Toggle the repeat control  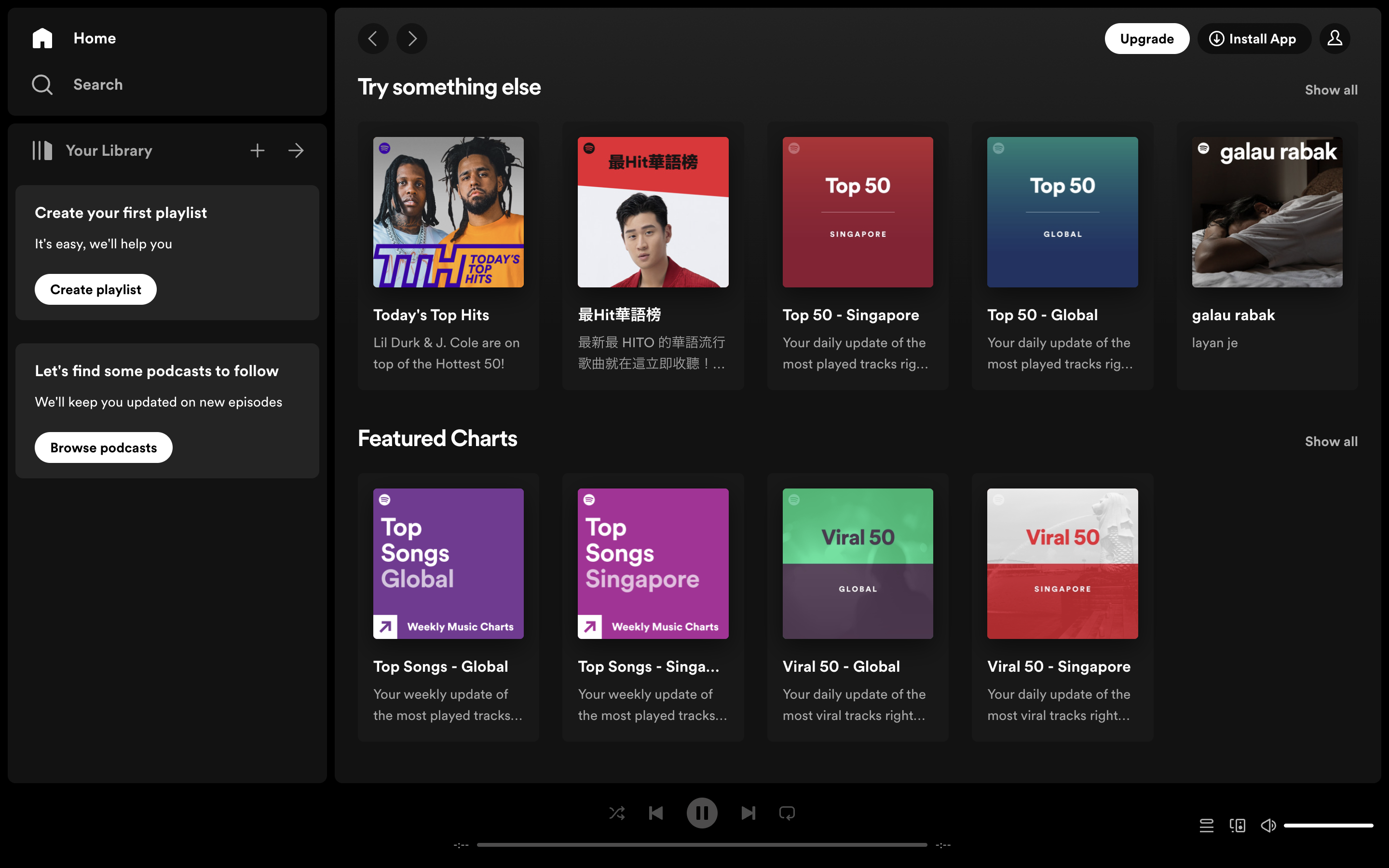click(787, 813)
